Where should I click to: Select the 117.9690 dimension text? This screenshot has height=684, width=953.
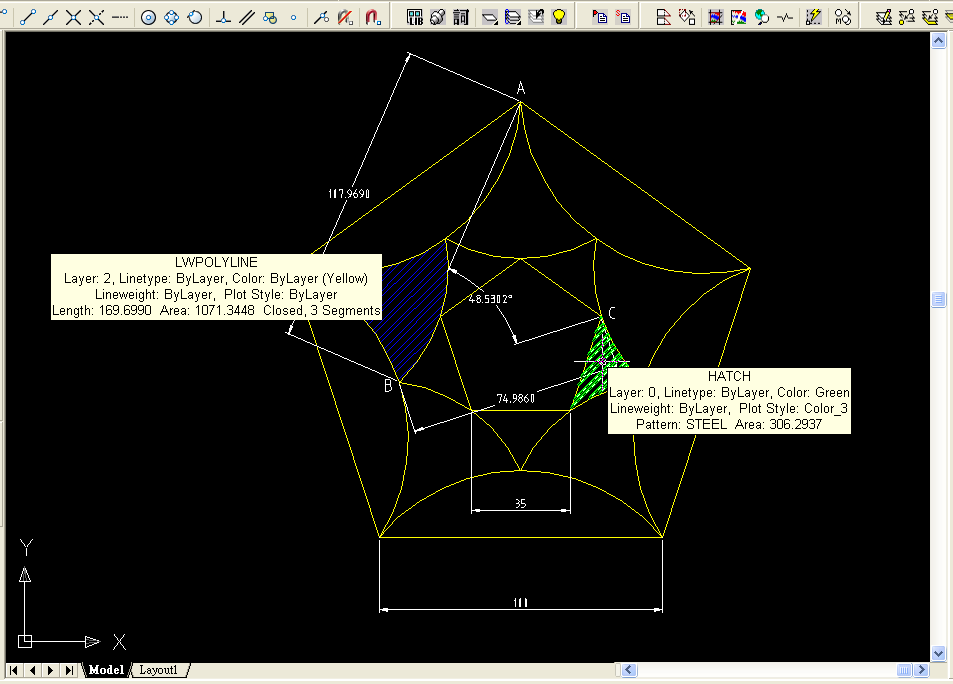click(x=349, y=193)
